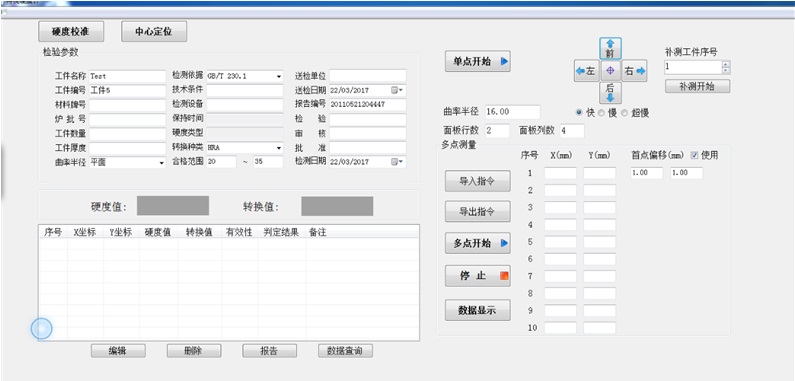Screen dimensions: 795x381
Task: Start multi-point test with 多点开始
Action: tap(478, 243)
